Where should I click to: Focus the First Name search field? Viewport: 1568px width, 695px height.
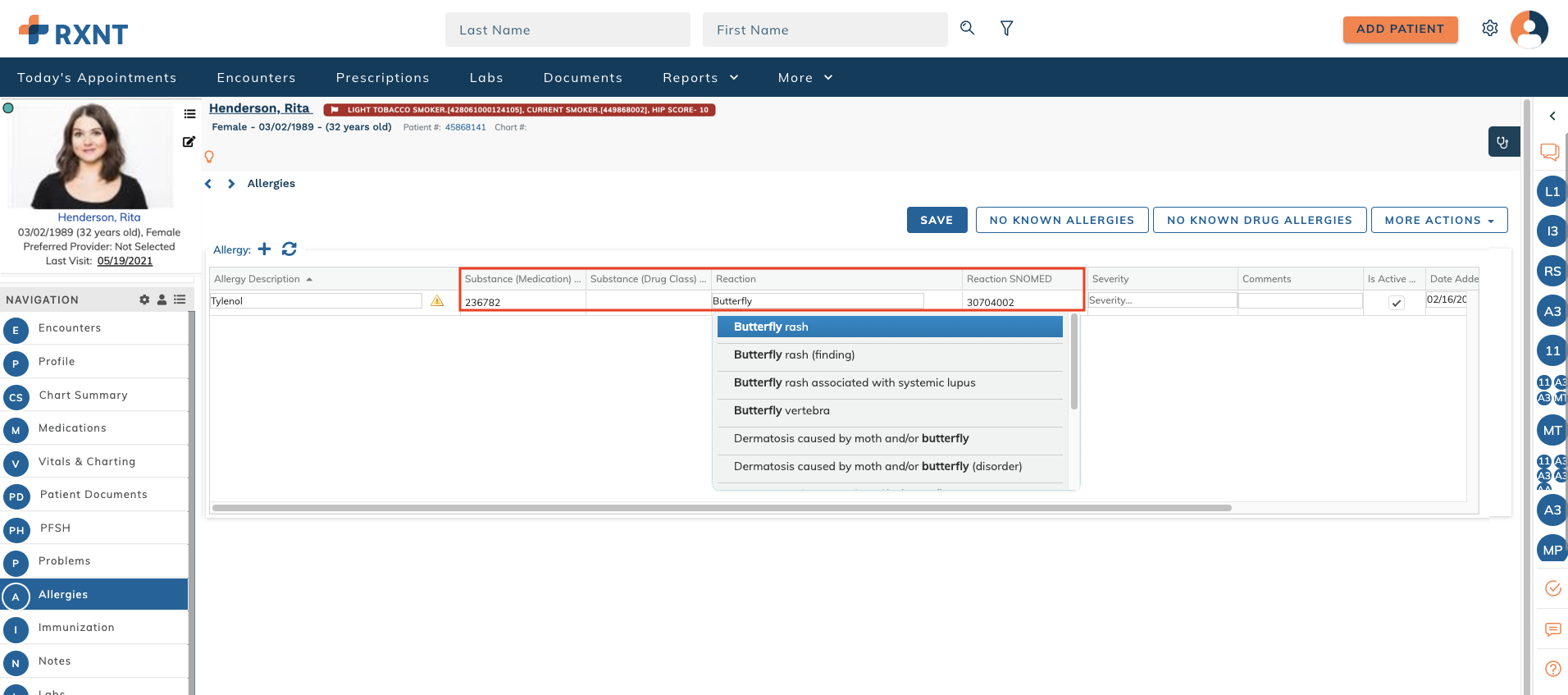pyautogui.click(x=825, y=30)
